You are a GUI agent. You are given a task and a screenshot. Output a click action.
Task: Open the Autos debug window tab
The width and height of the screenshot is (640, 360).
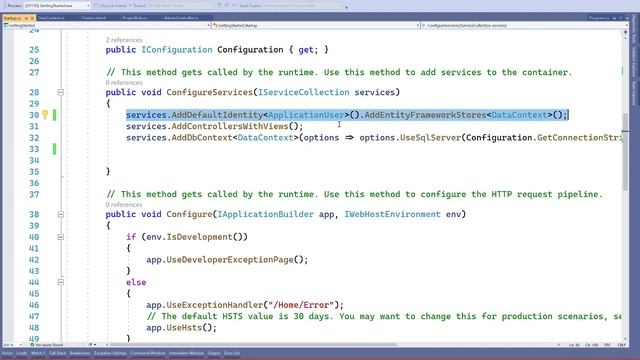click(7, 353)
